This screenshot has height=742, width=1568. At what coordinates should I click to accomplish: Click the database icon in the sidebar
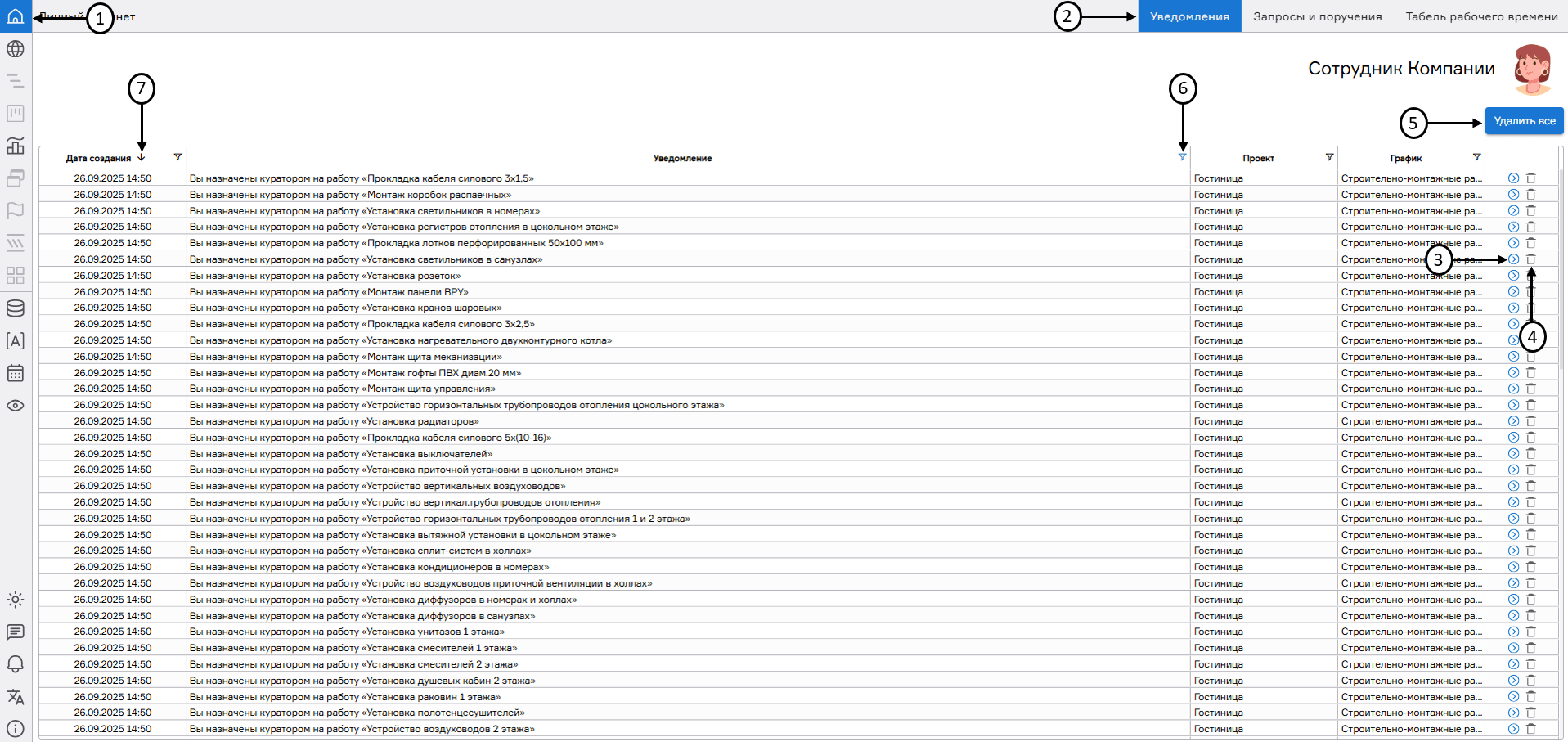[x=16, y=308]
